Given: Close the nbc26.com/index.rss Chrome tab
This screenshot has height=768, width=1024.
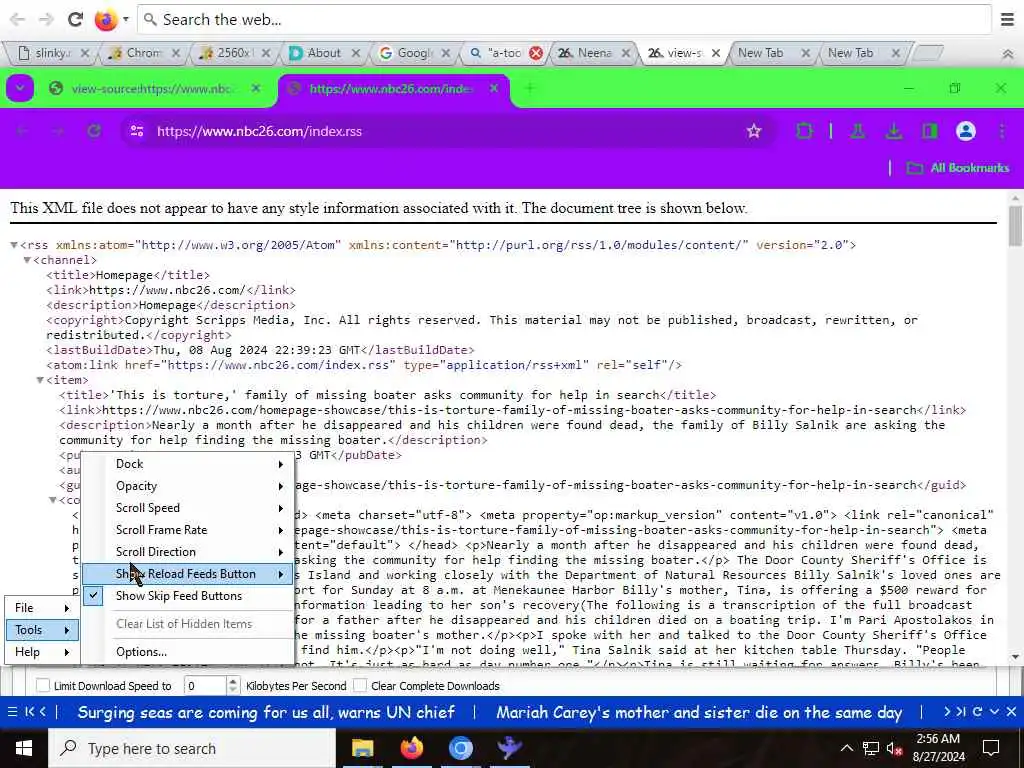Looking at the screenshot, I should coord(494,88).
